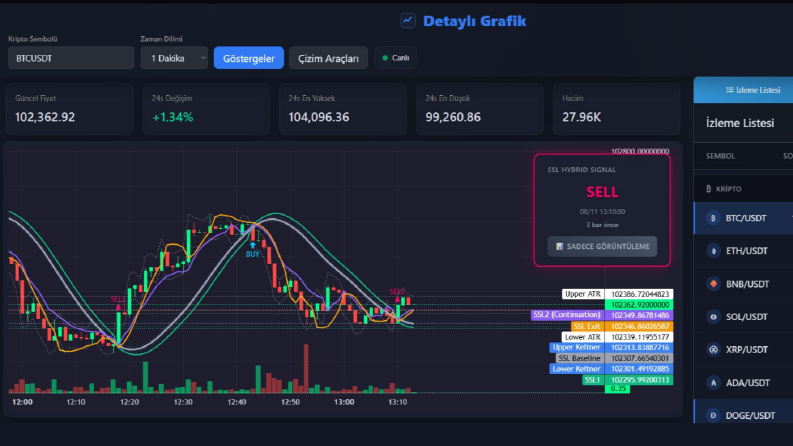This screenshot has width=793, height=446.
Task: Click the 102362.92 current price tag
Action: [x=639, y=305]
